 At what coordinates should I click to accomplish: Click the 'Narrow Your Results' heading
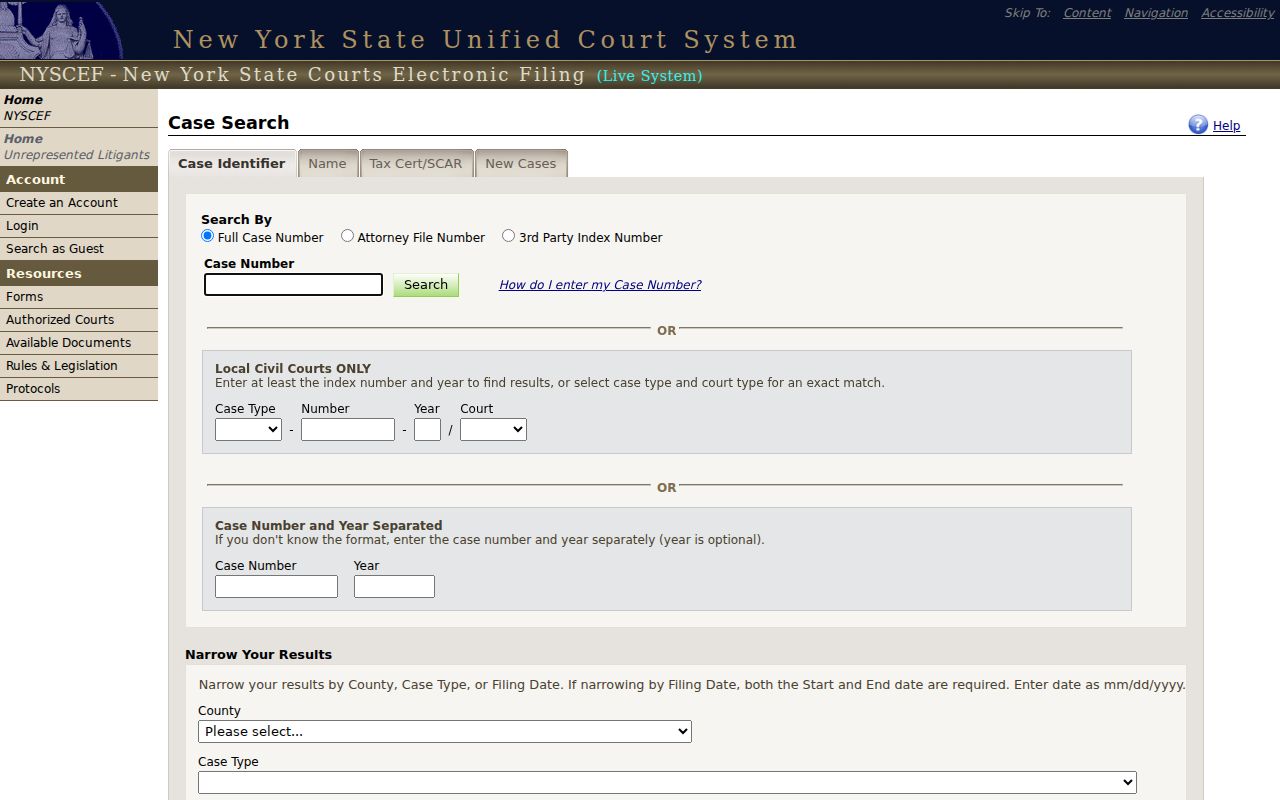258,655
